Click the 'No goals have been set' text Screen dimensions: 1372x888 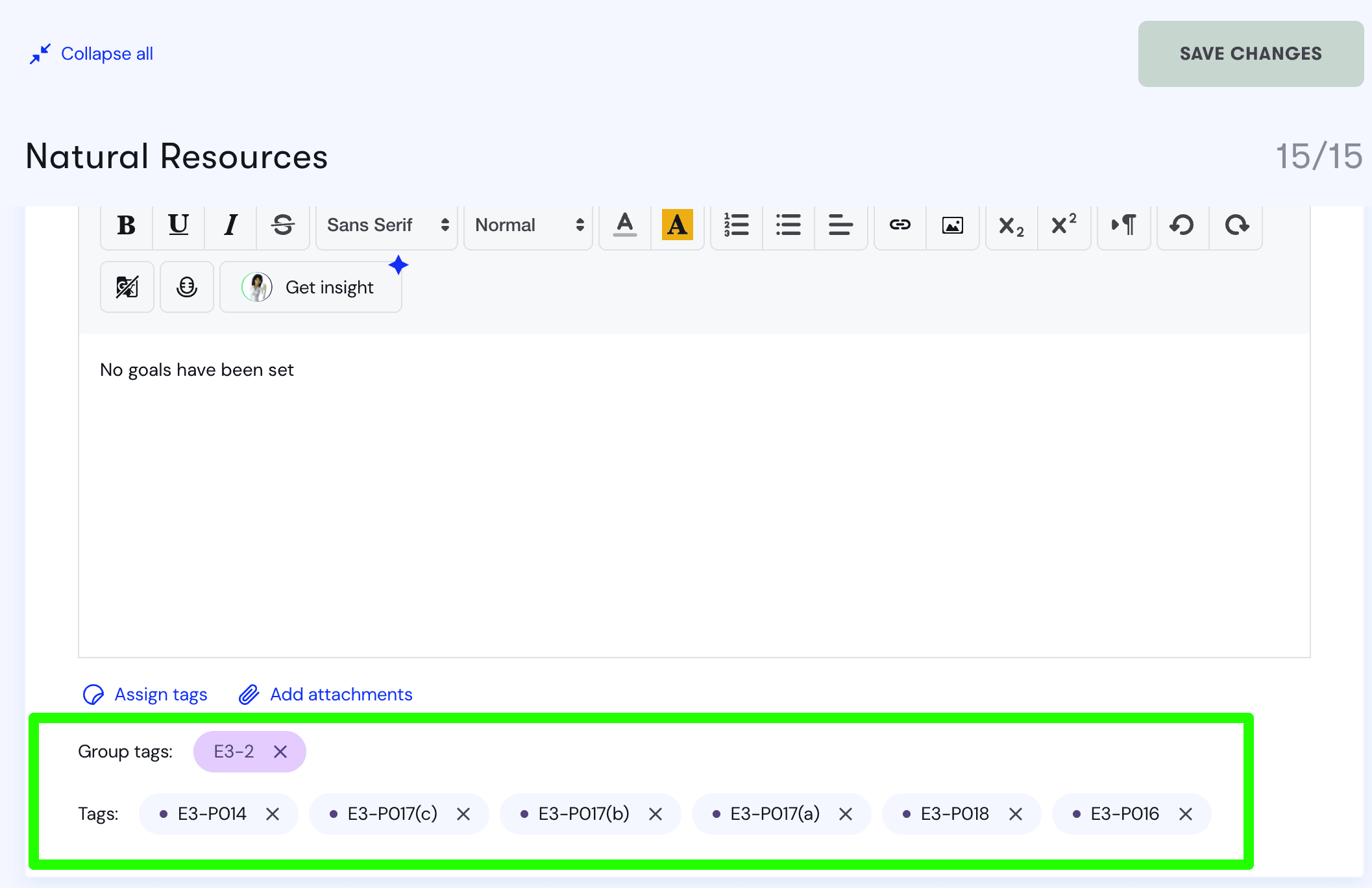tap(197, 370)
